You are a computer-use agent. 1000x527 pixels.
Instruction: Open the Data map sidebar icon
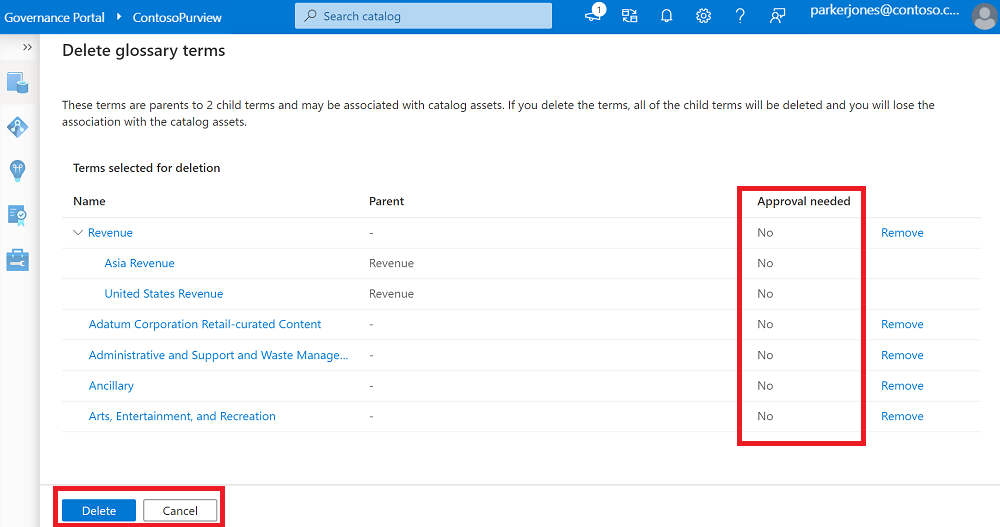[x=18, y=128]
